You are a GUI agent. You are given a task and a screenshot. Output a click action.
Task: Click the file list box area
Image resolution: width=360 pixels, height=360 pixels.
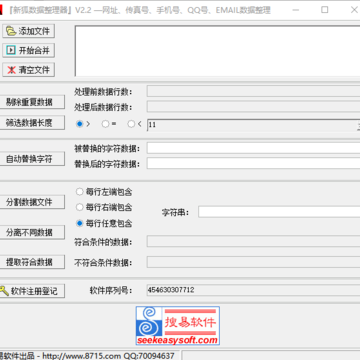pos(217,51)
